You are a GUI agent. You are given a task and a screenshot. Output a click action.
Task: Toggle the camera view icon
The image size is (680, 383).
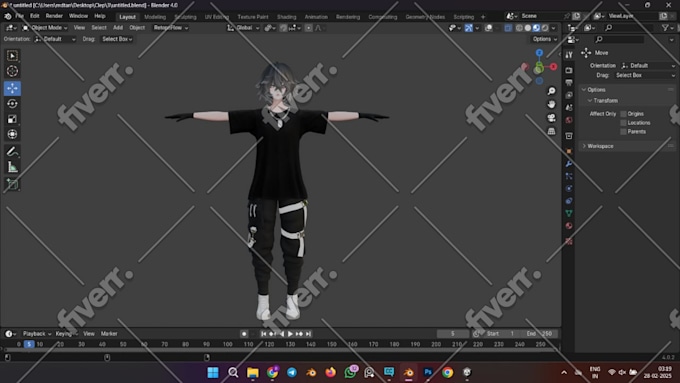[x=551, y=118]
